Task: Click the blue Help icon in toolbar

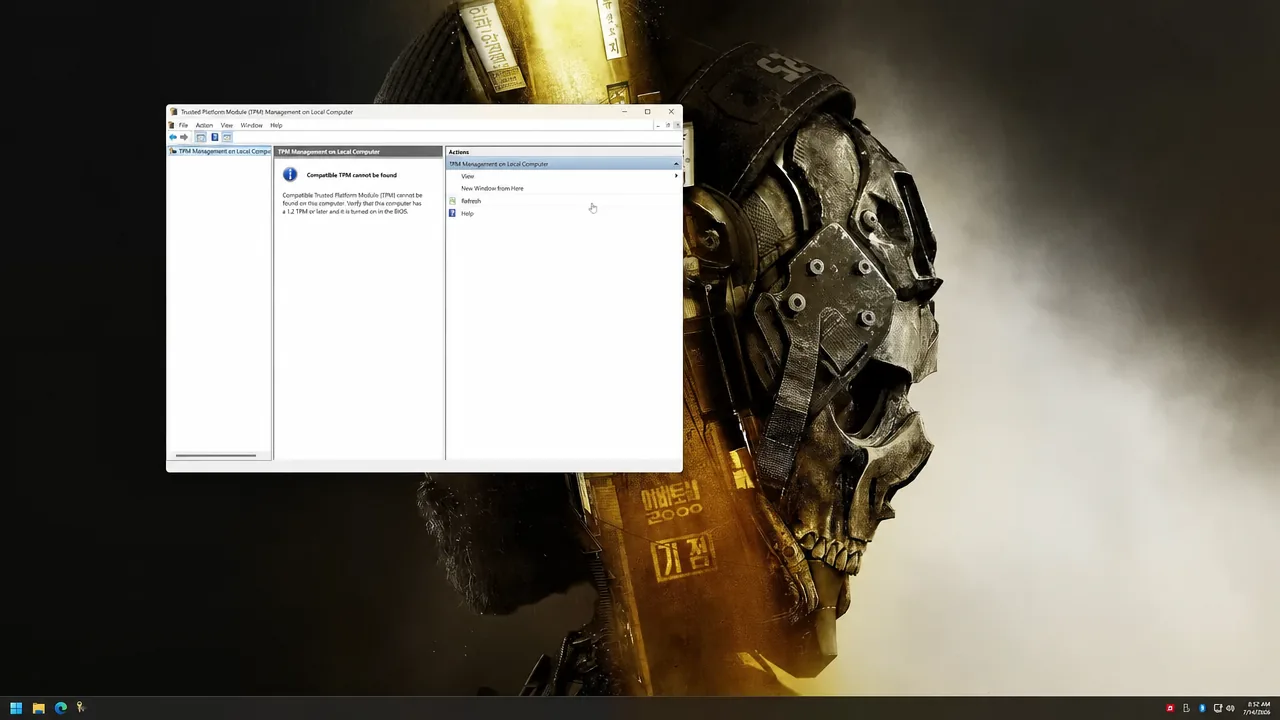Action: pos(214,137)
